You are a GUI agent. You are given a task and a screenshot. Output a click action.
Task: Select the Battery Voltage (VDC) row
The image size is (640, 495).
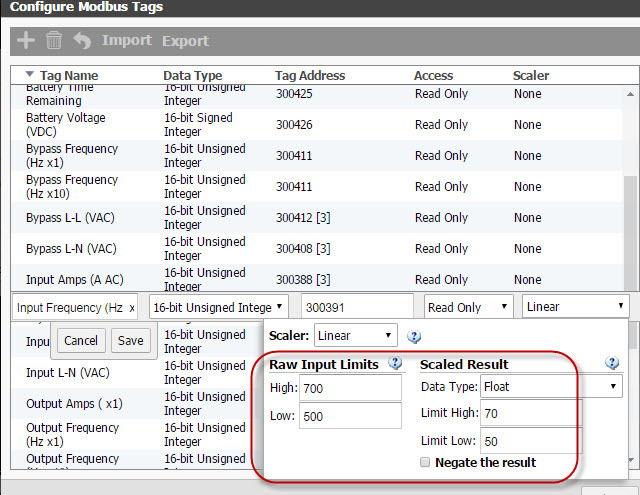click(x=317, y=124)
